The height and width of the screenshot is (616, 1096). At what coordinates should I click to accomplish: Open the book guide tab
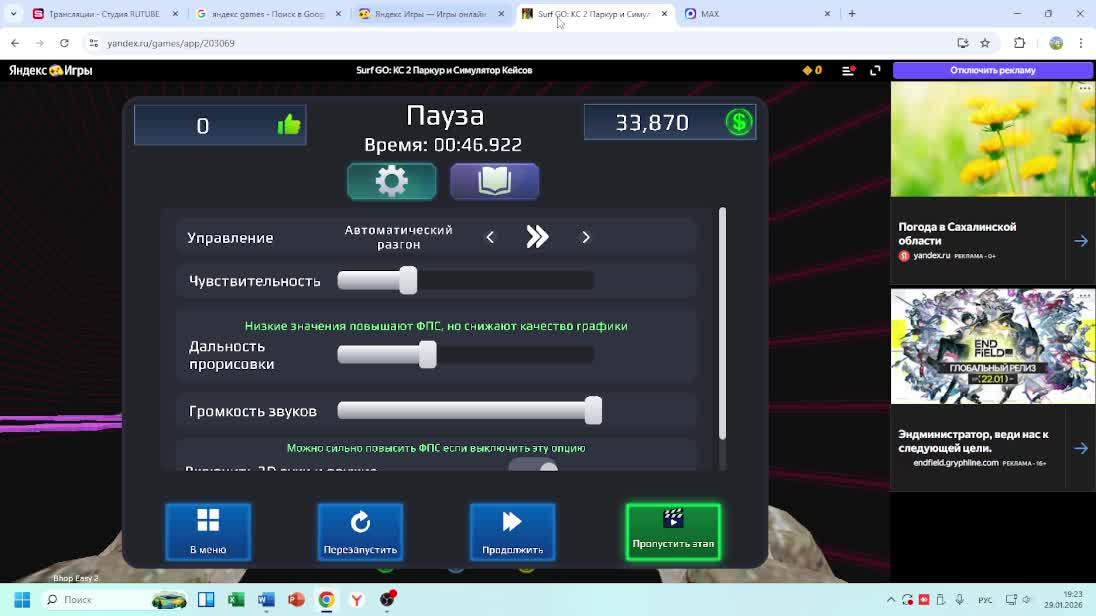pyautogui.click(x=494, y=182)
